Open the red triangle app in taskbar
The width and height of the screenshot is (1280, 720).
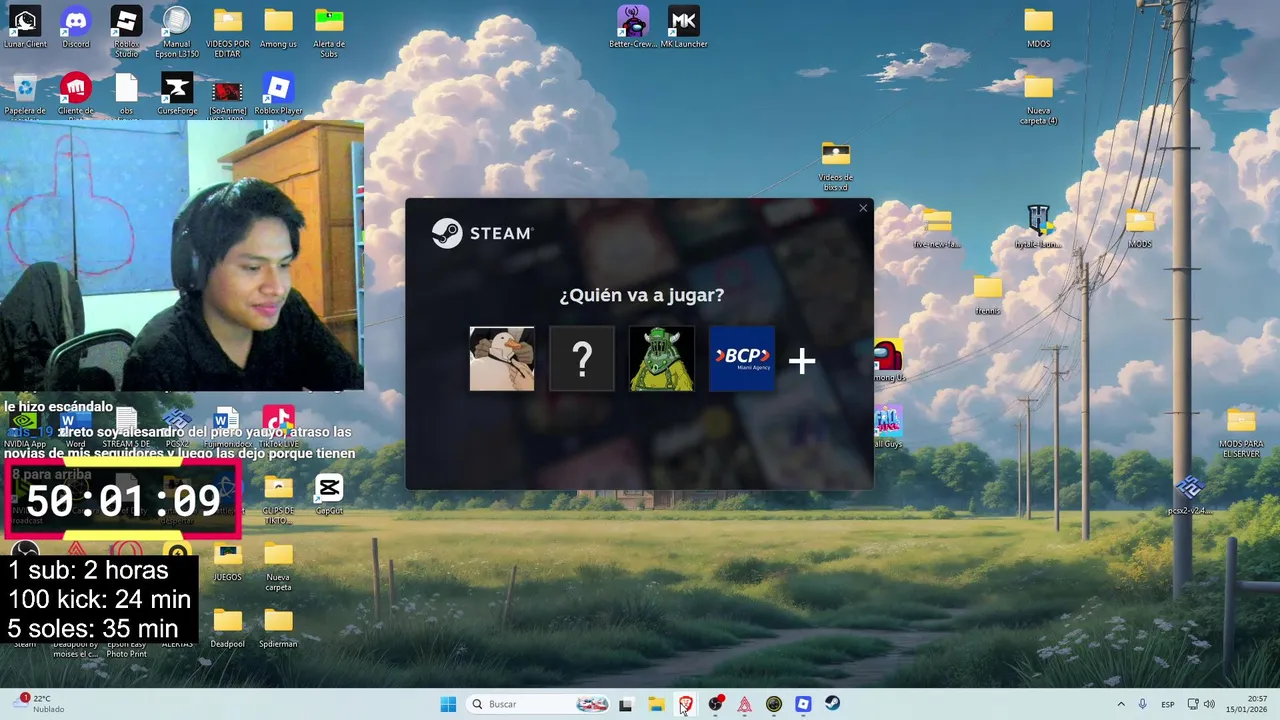pyautogui.click(x=744, y=704)
